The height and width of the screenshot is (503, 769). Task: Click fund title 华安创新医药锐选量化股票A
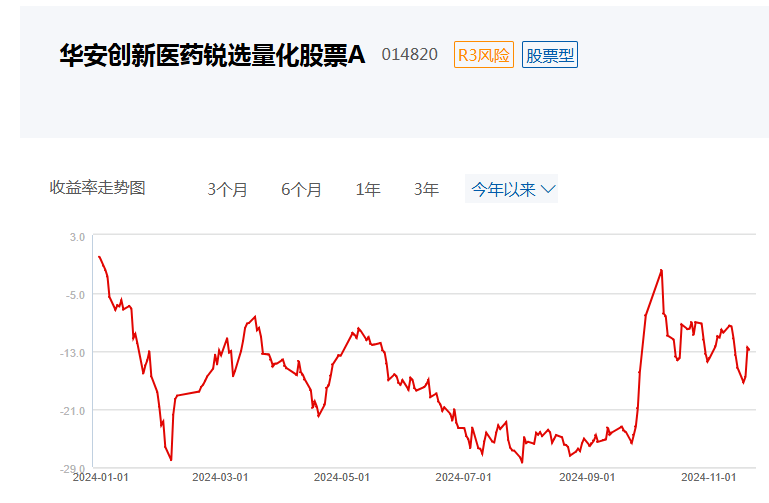click(212, 54)
